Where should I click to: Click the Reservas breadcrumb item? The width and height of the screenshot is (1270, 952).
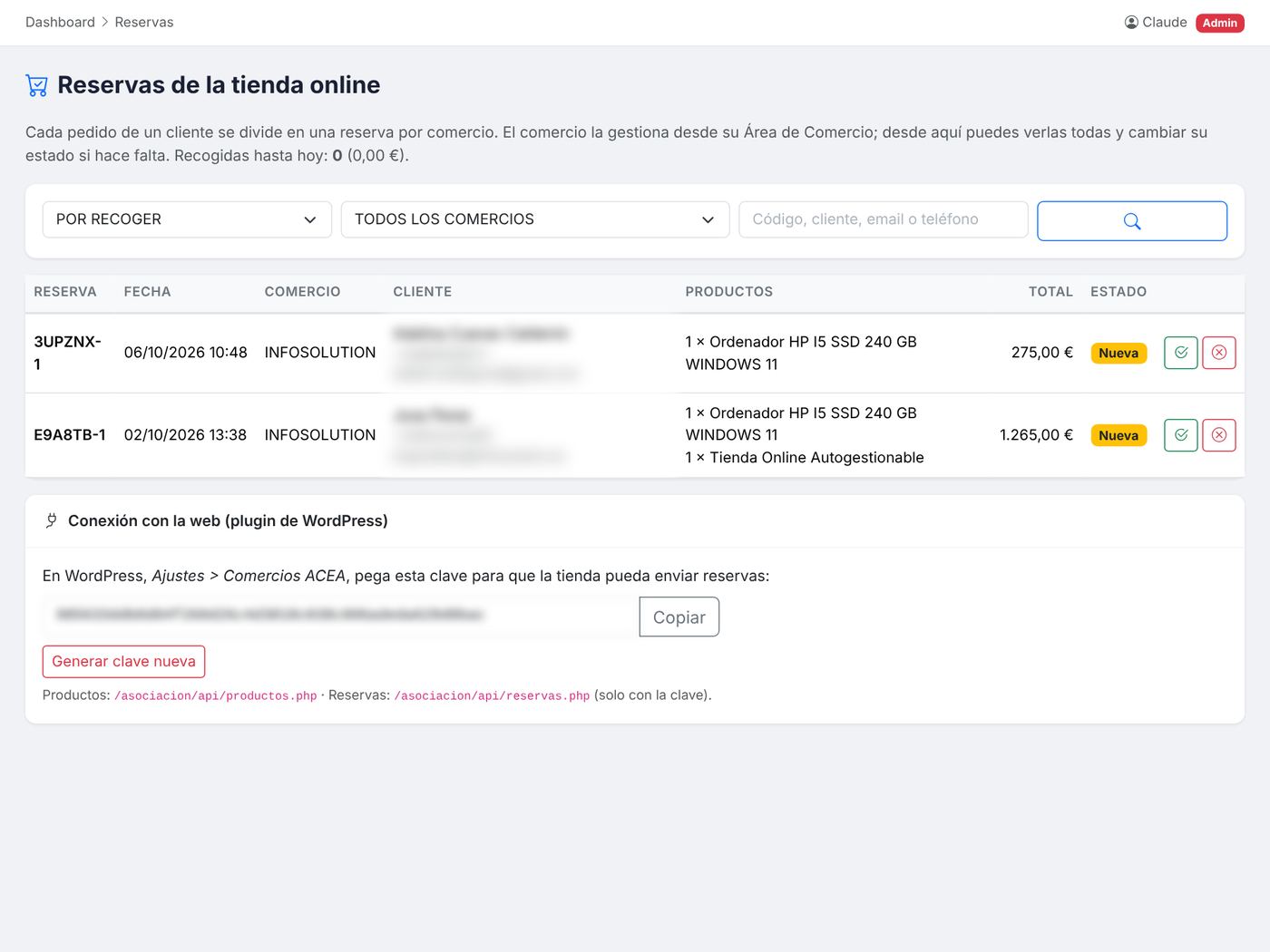[144, 23]
